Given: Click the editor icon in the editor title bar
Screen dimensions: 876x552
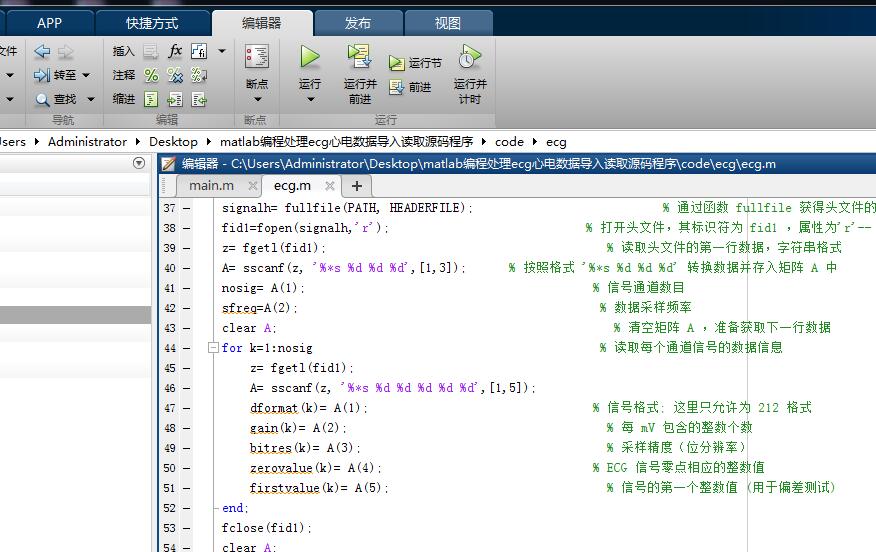Looking at the screenshot, I should 168,164.
